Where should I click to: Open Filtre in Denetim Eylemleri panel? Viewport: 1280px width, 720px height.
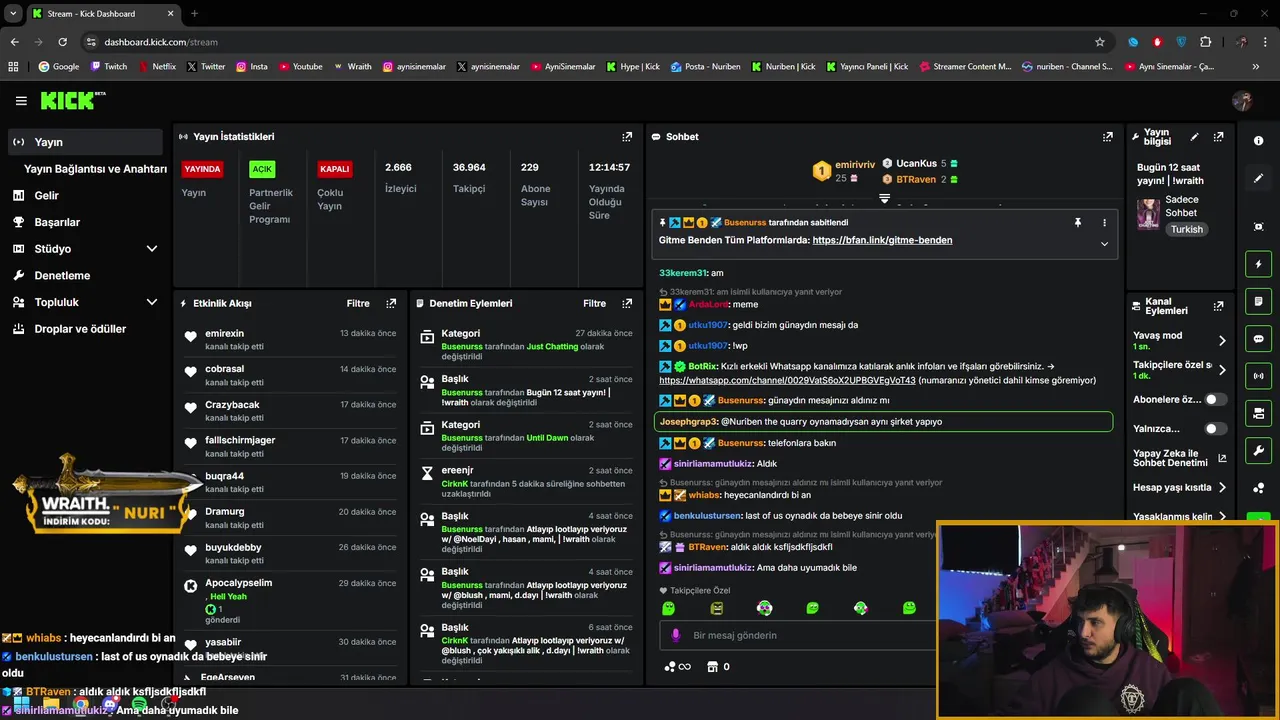coord(594,303)
